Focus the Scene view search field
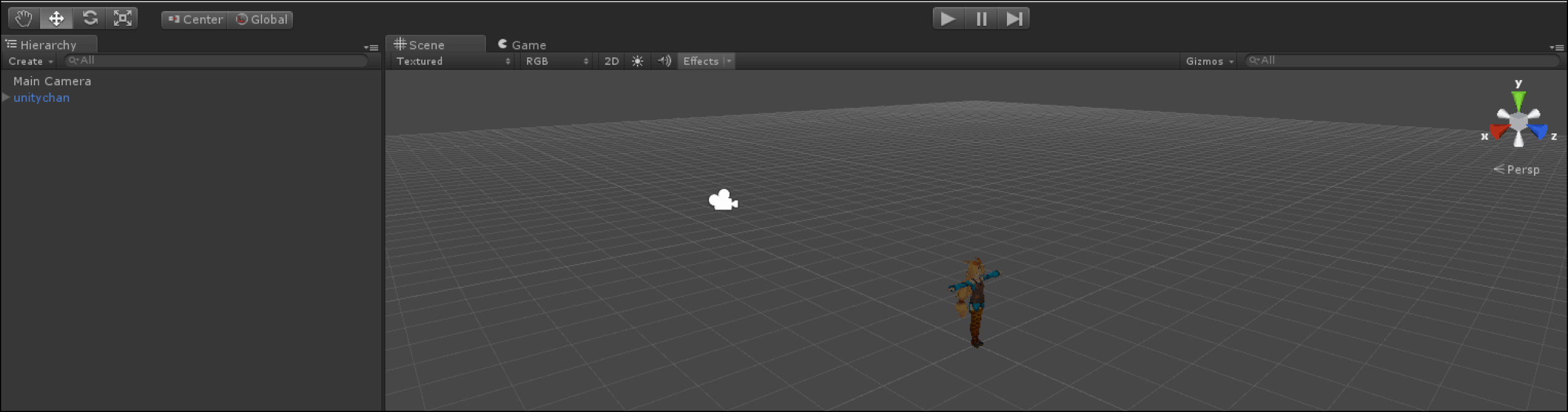The image size is (1568, 412). click(x=1401, y=60)
